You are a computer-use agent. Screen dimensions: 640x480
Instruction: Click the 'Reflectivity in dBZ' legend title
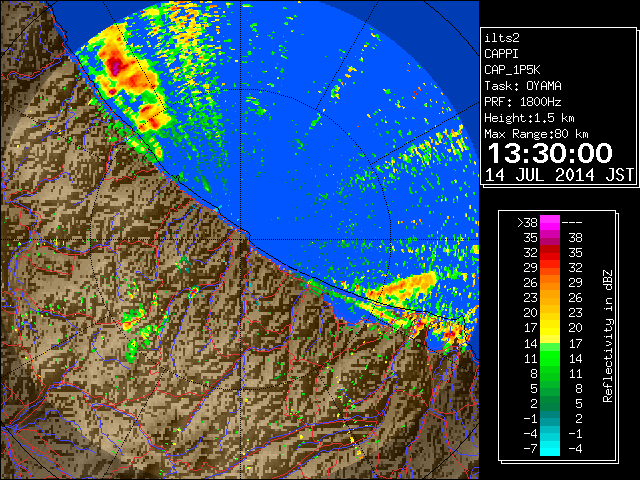tap(608, 336)
